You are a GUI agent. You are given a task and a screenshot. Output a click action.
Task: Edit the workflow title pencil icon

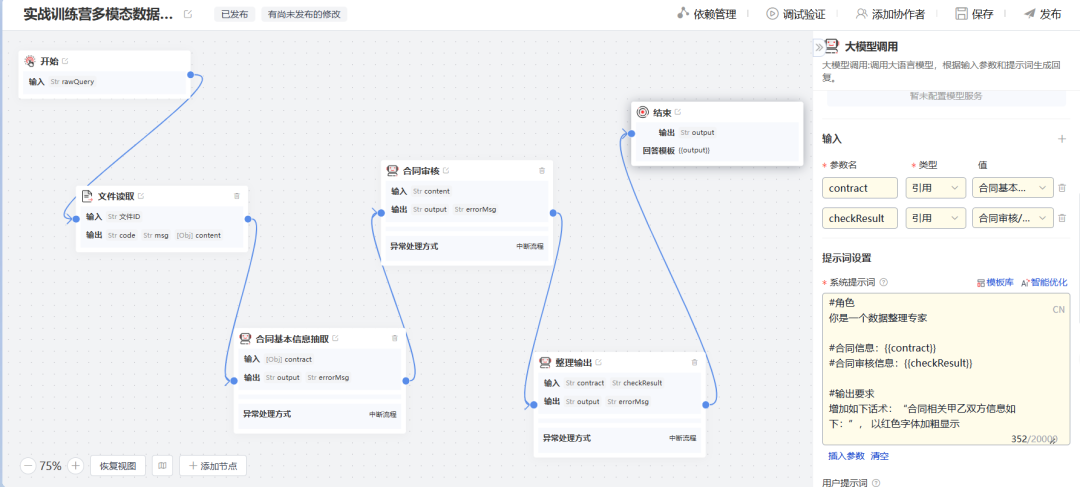point(188,14)
